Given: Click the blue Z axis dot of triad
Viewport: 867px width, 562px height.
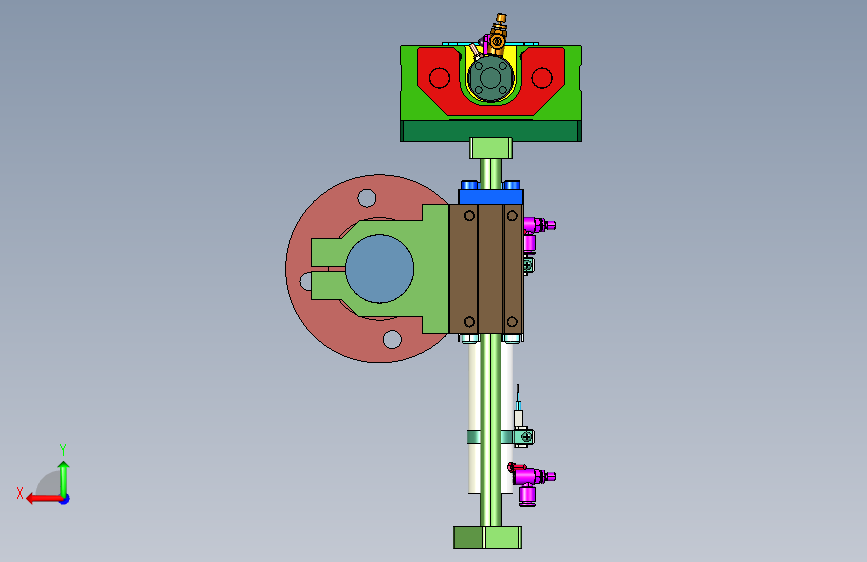Looking at the screenshot, I should coord(65,499).
